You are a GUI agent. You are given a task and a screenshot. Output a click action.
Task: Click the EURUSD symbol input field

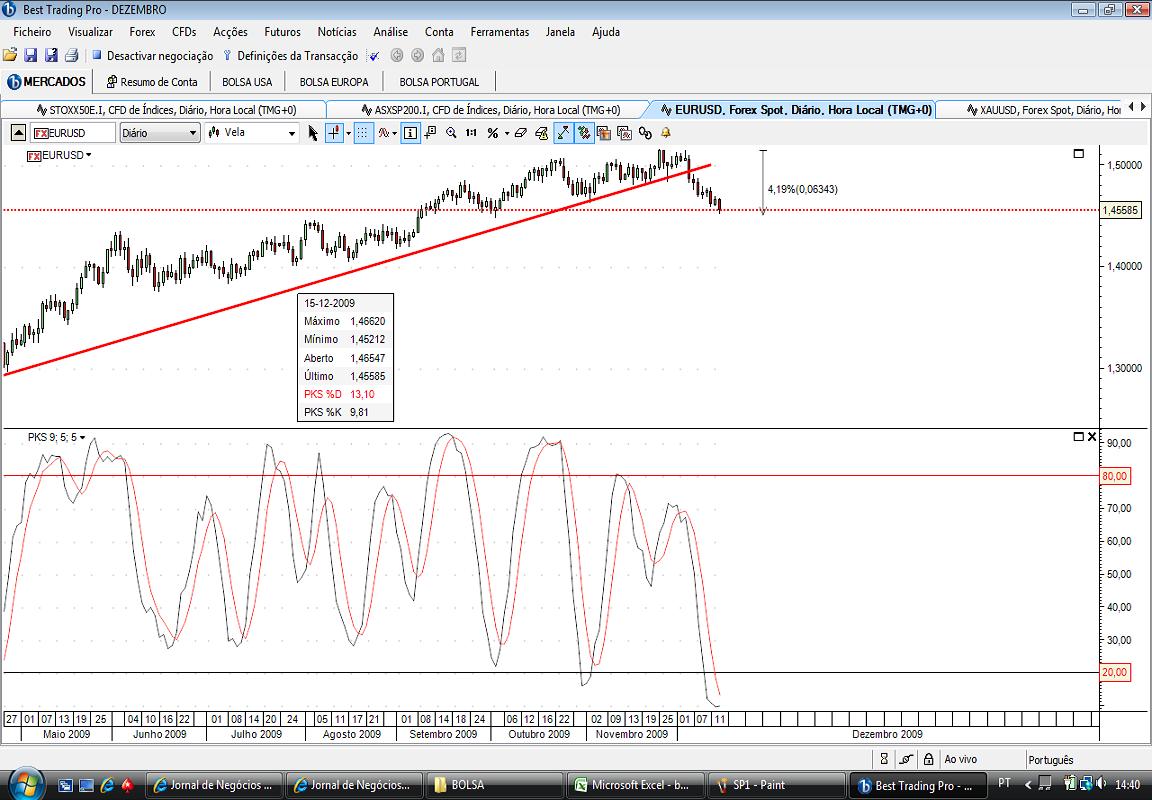click(x=73, y=133)
